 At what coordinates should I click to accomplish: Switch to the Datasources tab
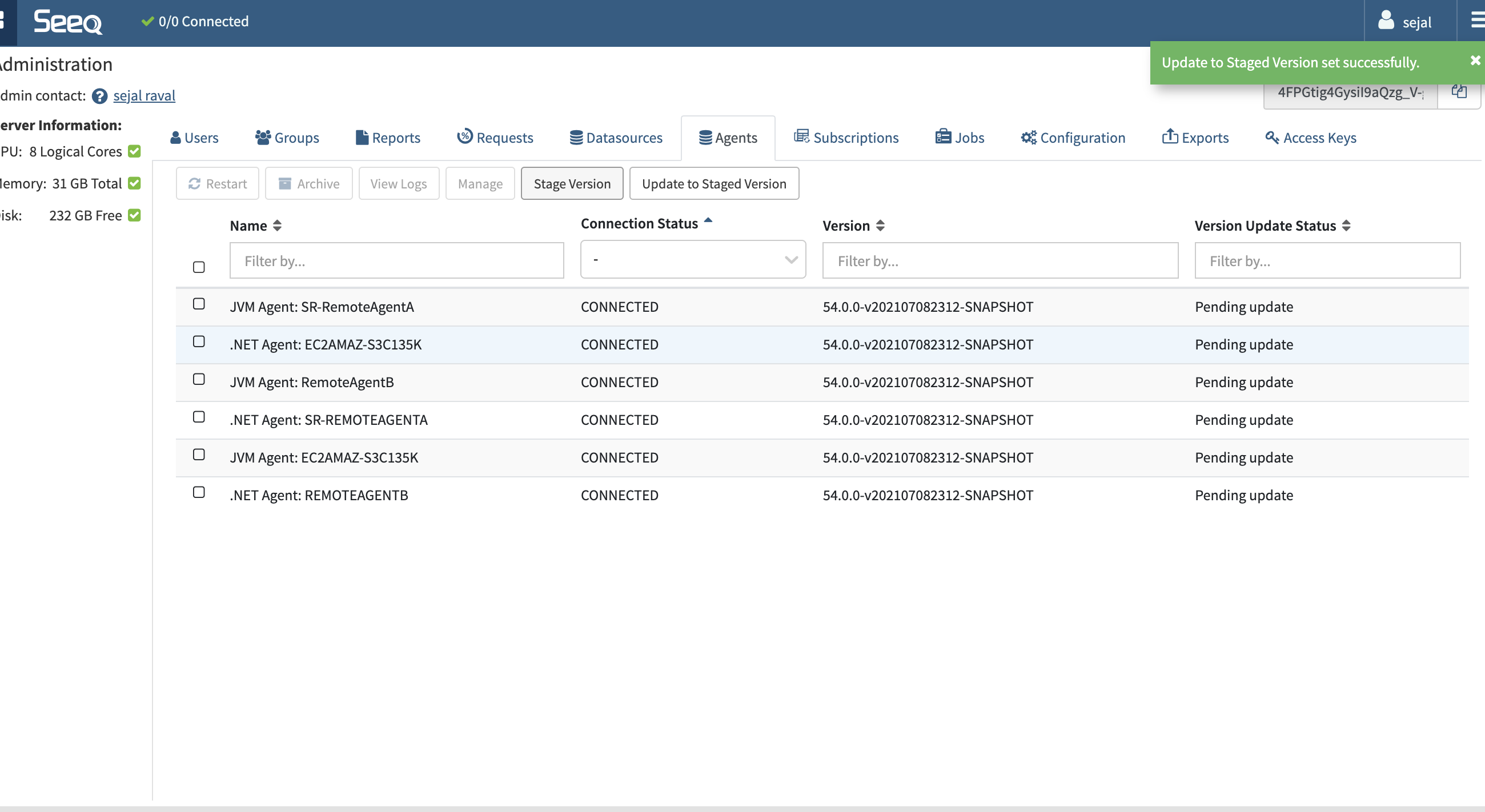coord(616,138)
